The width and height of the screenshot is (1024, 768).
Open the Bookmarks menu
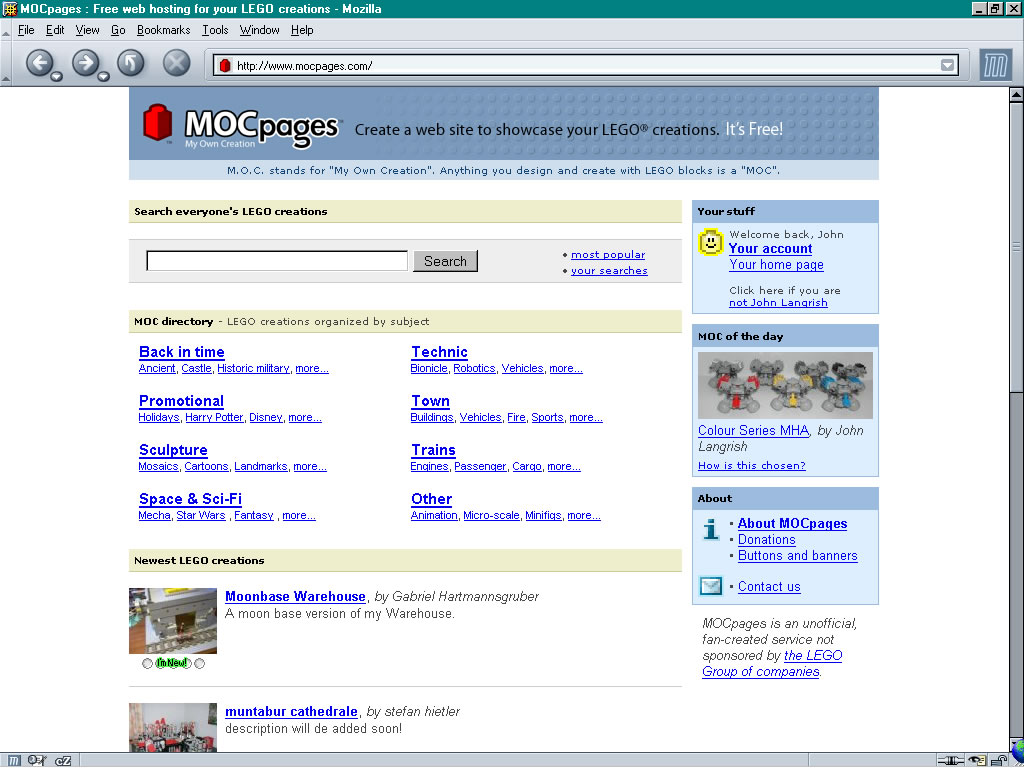tap(163, 30)
